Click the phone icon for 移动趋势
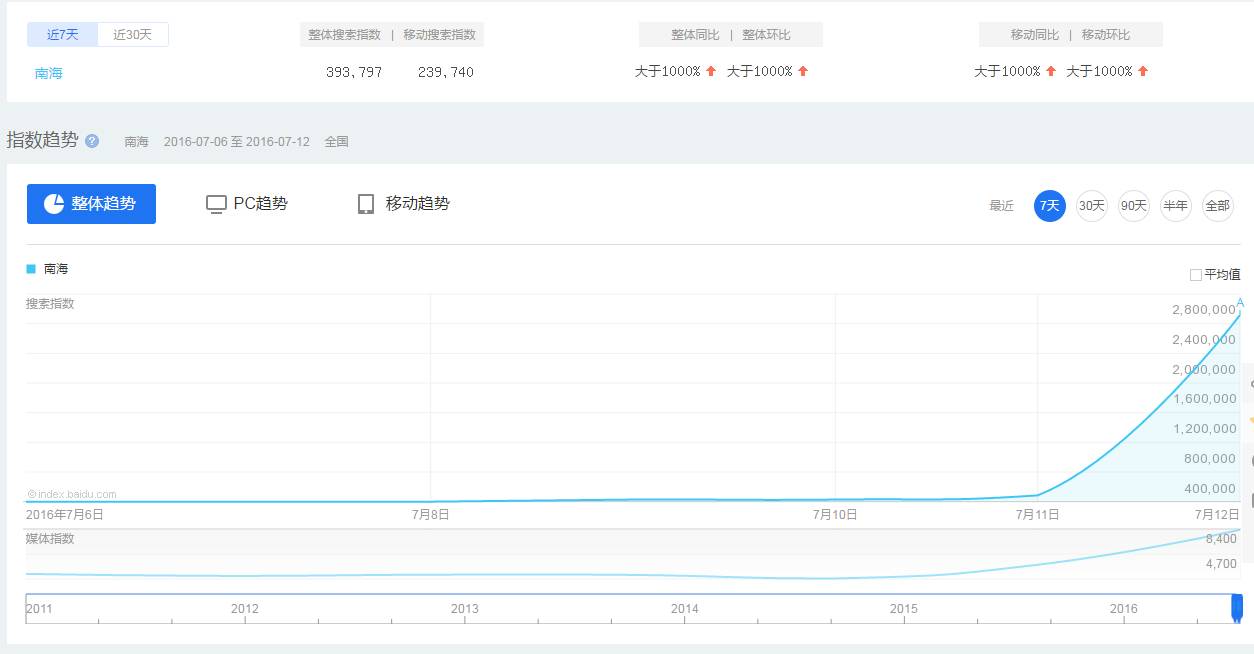The height and width of the screenshot is (654, 1254). point(366,204)
